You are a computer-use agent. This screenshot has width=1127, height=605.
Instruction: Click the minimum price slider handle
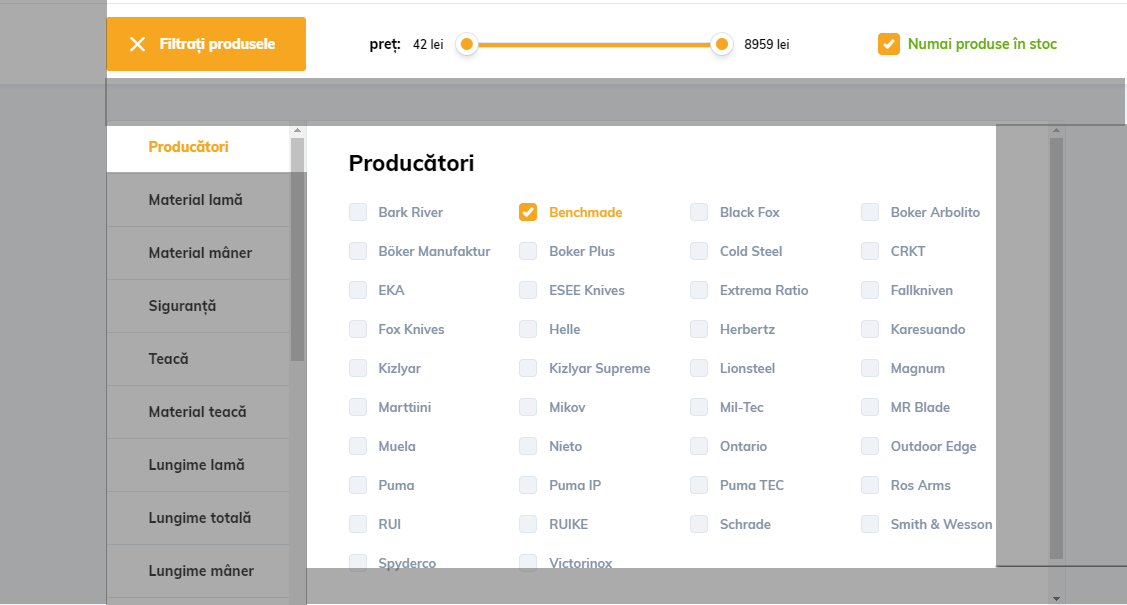coord(466,45)
